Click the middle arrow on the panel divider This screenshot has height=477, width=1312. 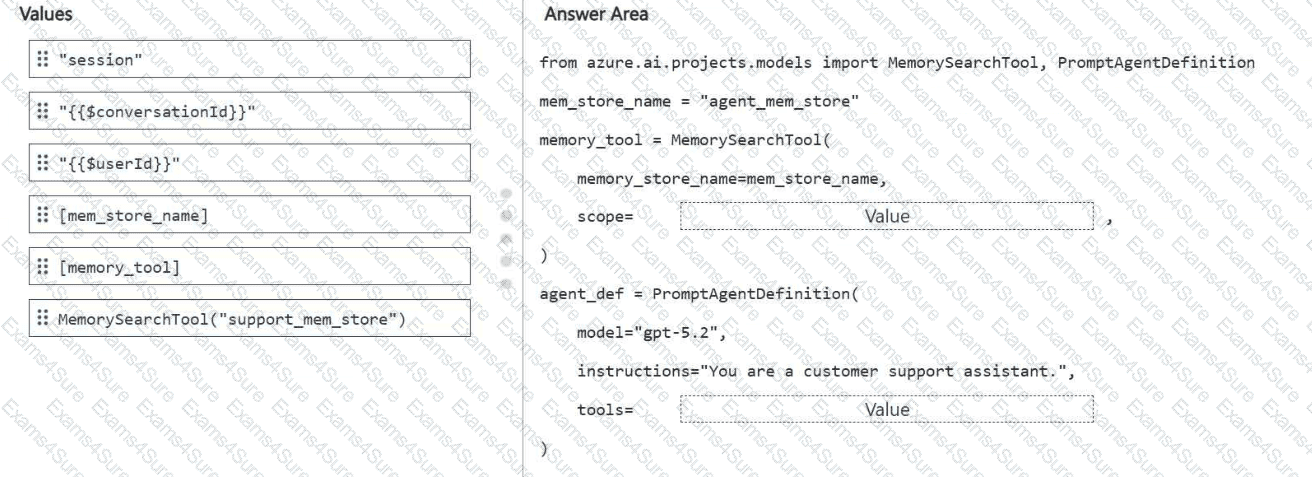tap(507, 238)
